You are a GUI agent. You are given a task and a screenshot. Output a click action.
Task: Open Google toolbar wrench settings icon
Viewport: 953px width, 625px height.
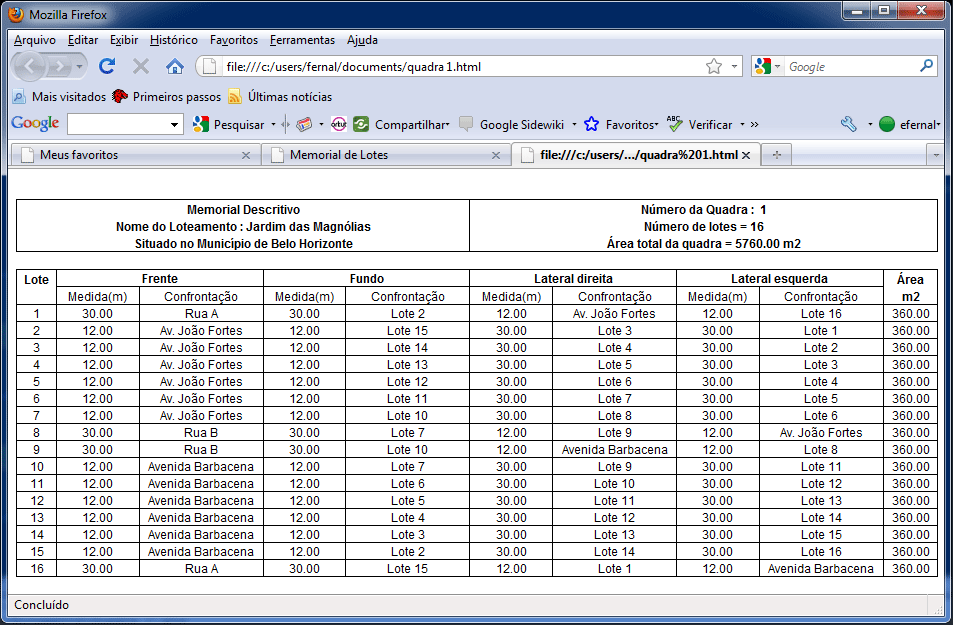point(849,125)
